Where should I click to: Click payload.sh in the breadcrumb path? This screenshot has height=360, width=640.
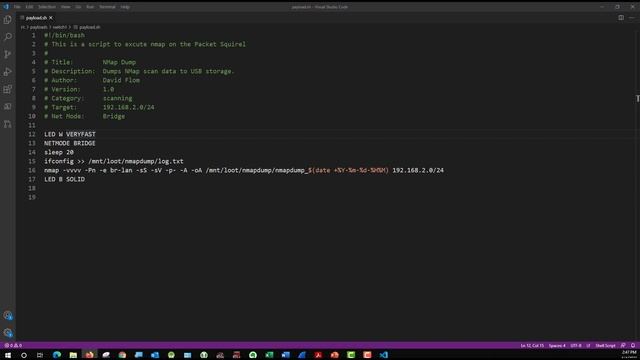(x=89, y=27)
